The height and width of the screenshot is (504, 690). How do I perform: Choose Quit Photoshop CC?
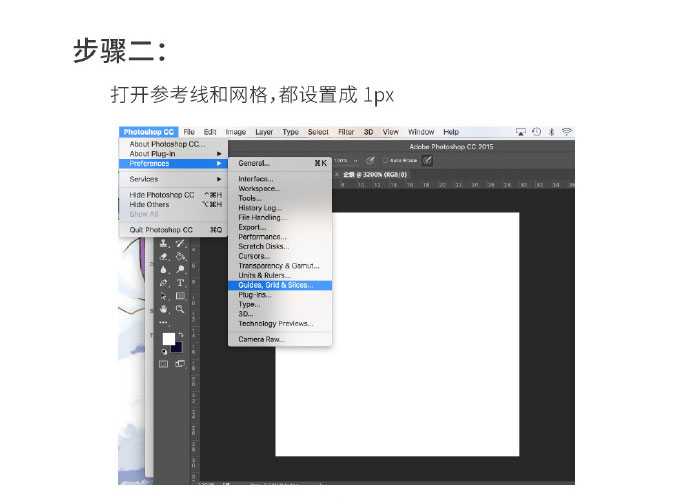[x=173, y=230]
